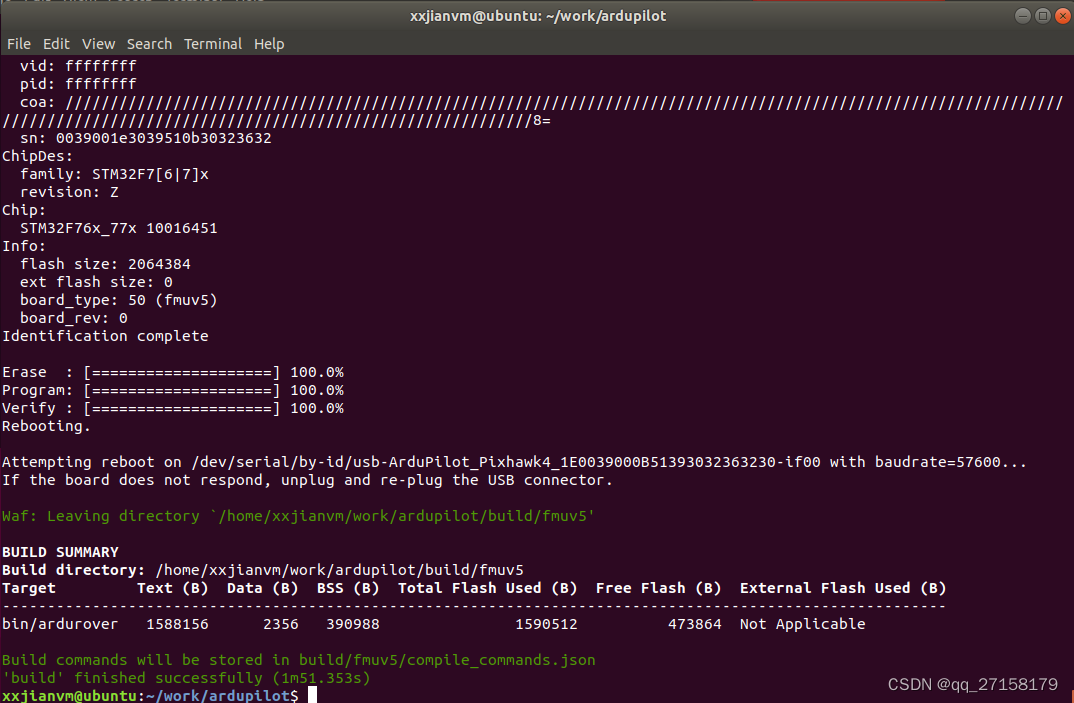Maximize the terminal window

point(1042,16)
